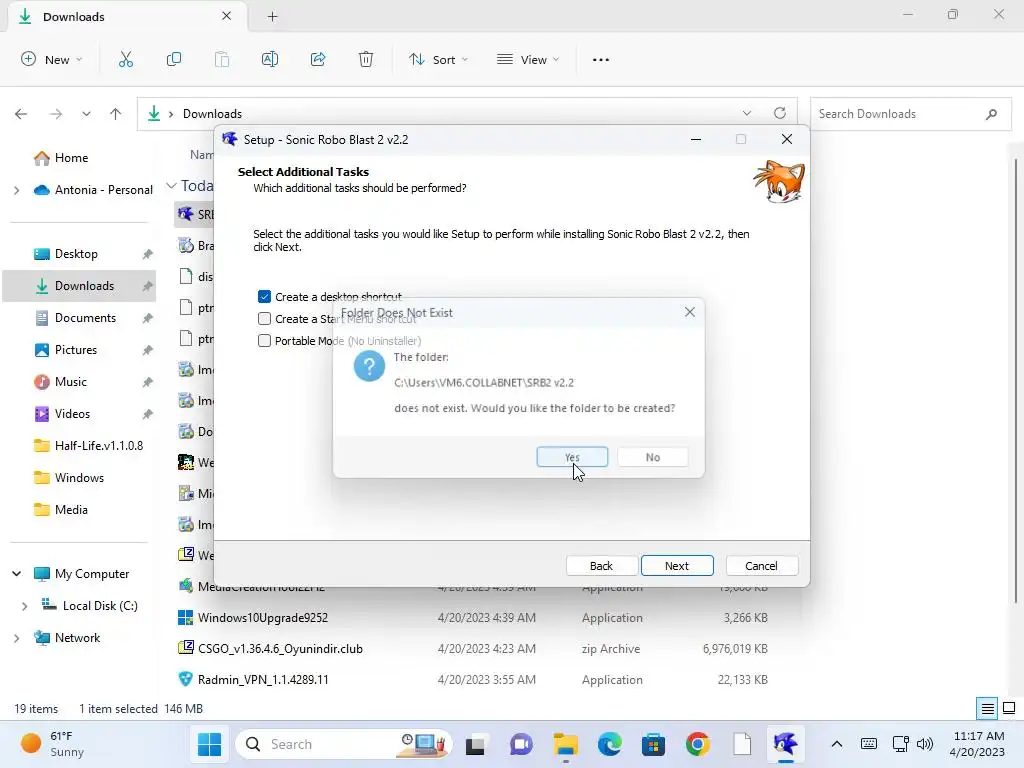This screenshot has height=768, width=1024.
Task: Click the network tray icon
Action: point(901,743)
